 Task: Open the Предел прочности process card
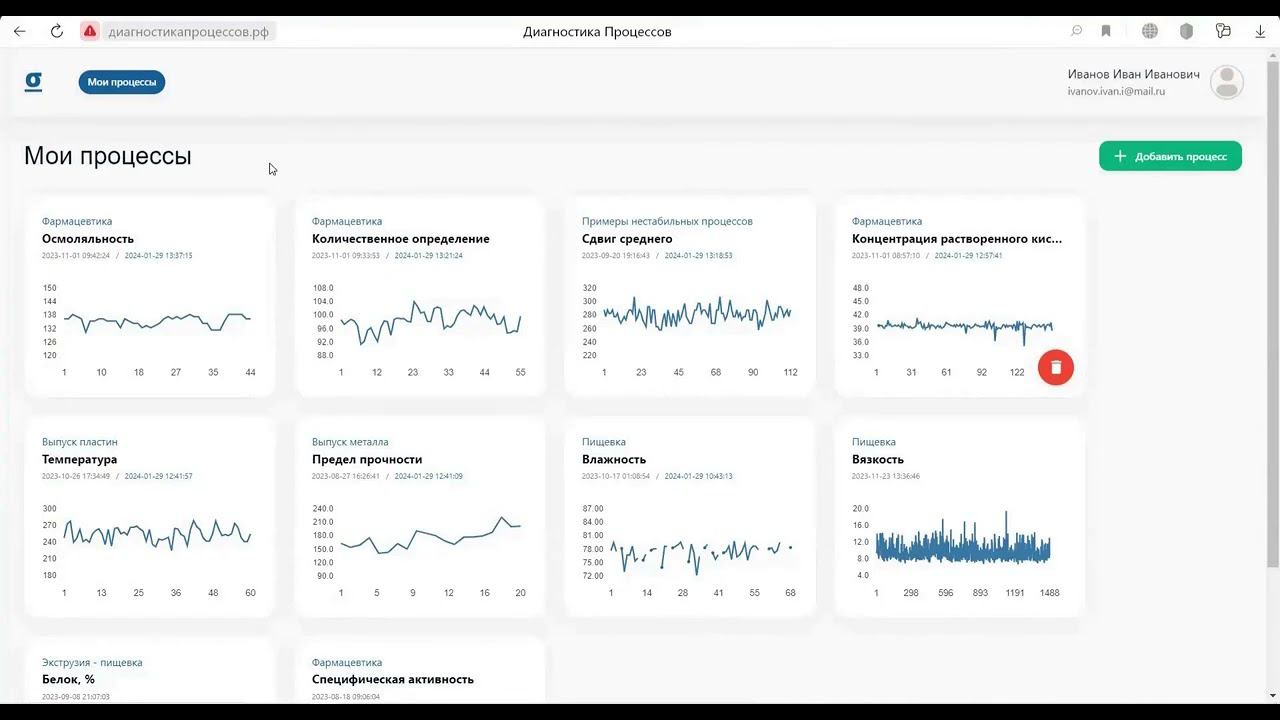pos(420,517)
